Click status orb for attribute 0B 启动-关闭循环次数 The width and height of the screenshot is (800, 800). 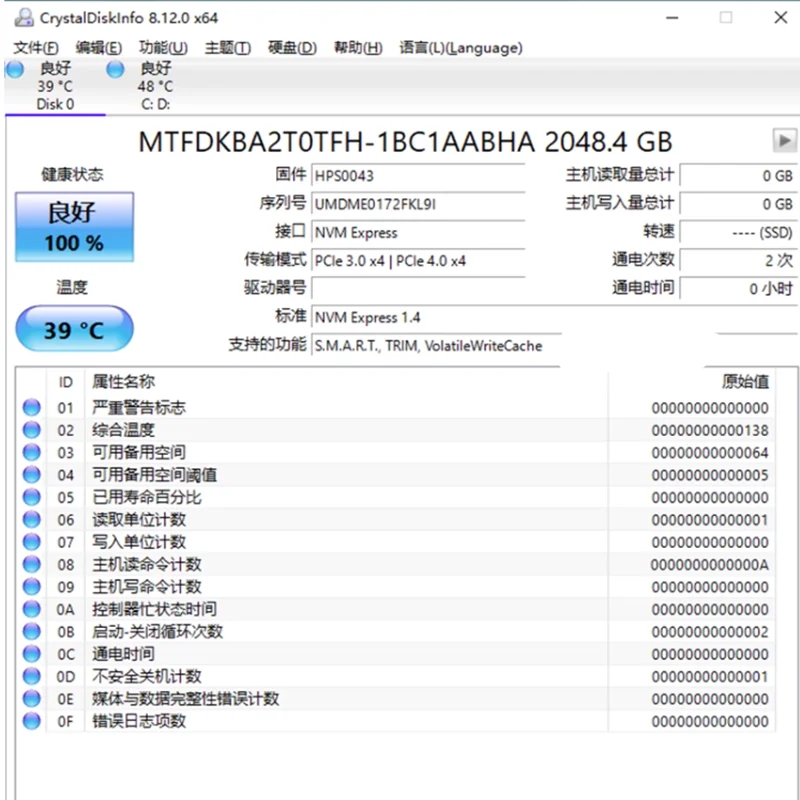coord(32,631)
